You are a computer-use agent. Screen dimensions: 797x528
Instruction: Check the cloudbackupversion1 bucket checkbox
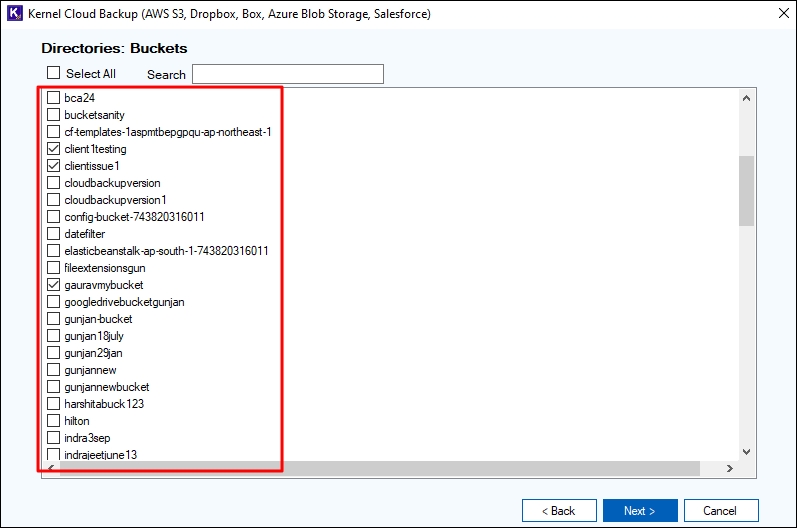(53, 200)
